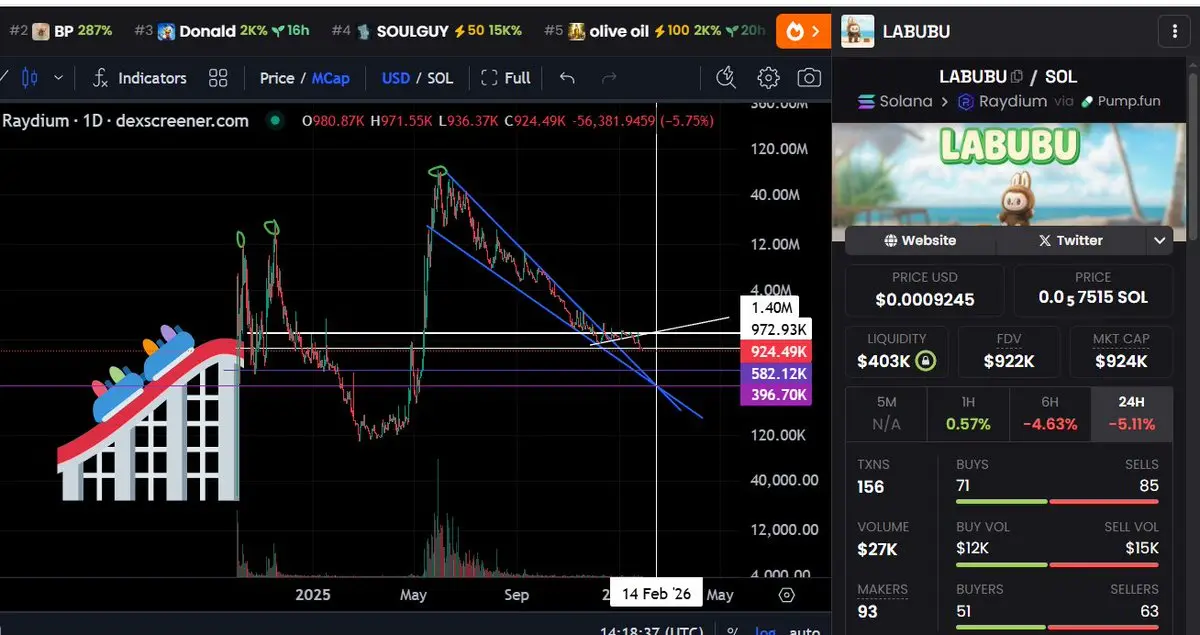Click the PRICE in SOL value box
The image size is (1200, 635).
(1093, 289)
